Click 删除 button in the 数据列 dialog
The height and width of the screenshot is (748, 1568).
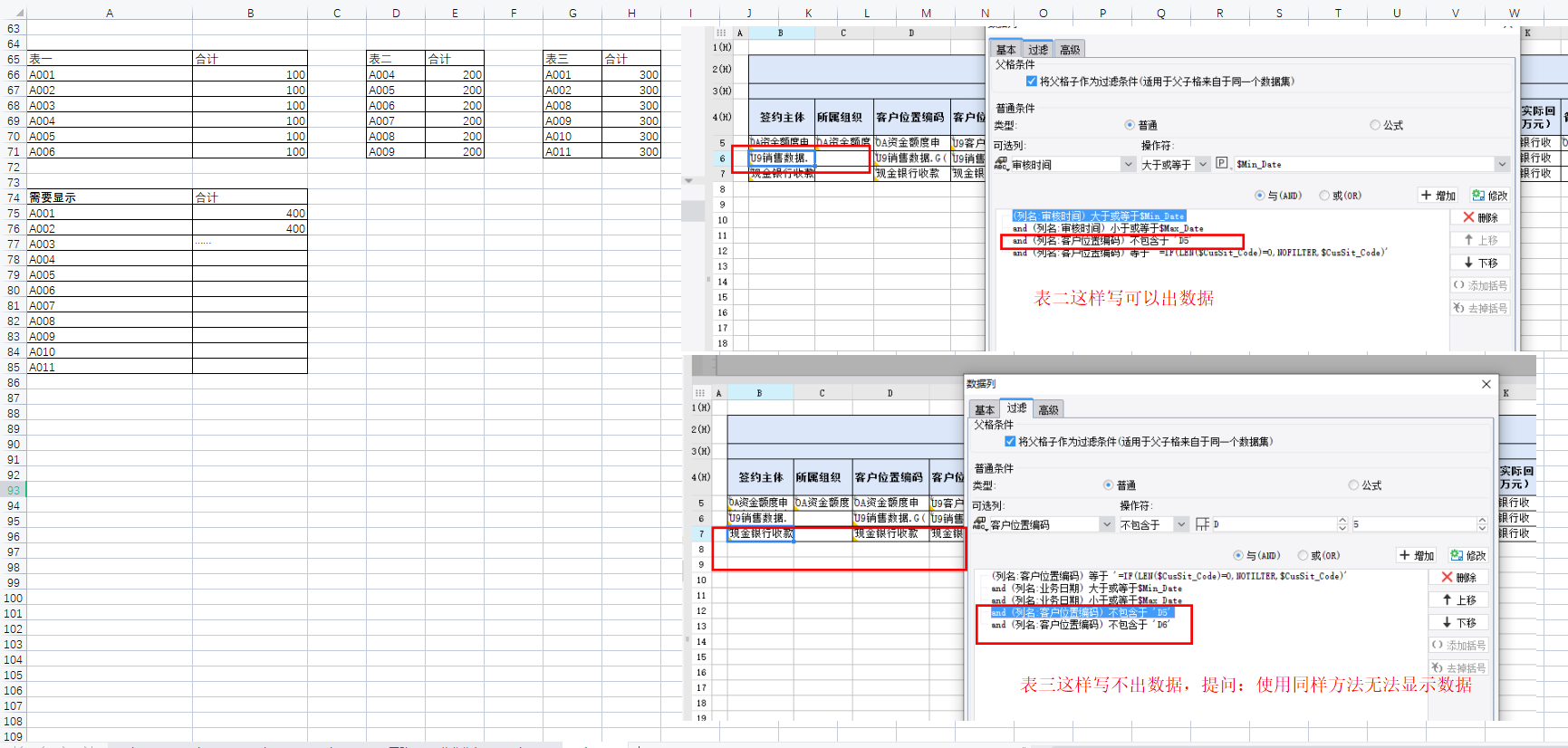click(1458, 577)
